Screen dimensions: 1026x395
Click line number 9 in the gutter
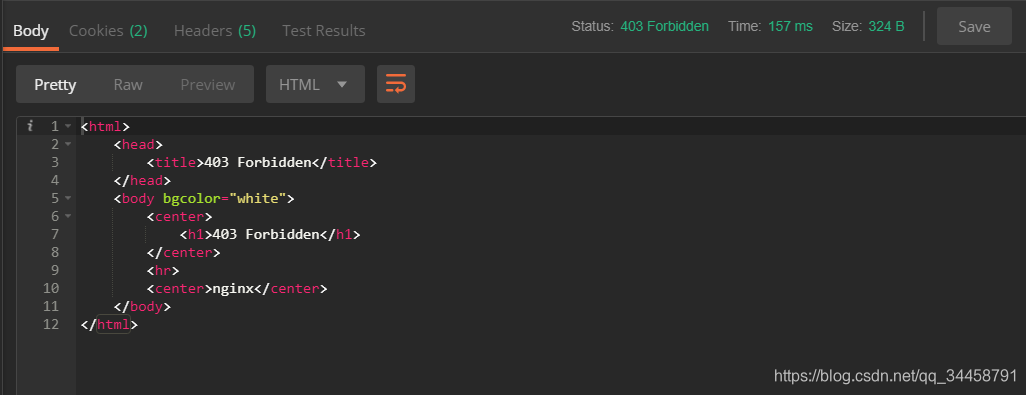coord(54,270)
